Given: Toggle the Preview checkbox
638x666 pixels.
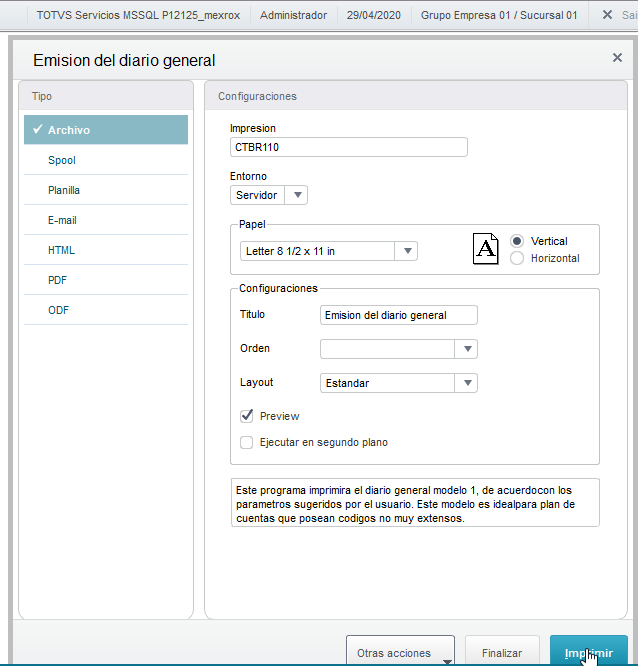Looking at the screenshot, I should [247, 416].
